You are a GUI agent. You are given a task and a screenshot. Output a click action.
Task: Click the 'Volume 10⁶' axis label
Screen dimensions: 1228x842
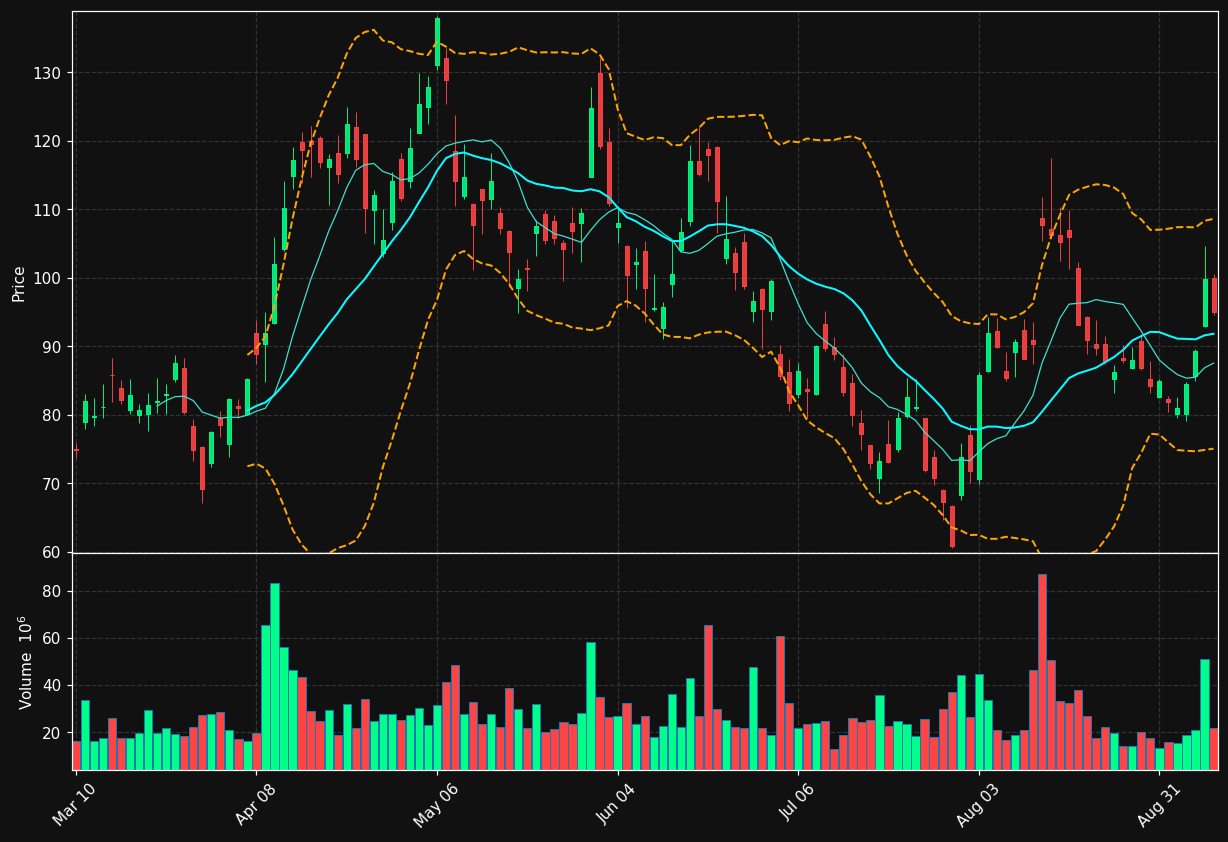[x=25, y=662]
